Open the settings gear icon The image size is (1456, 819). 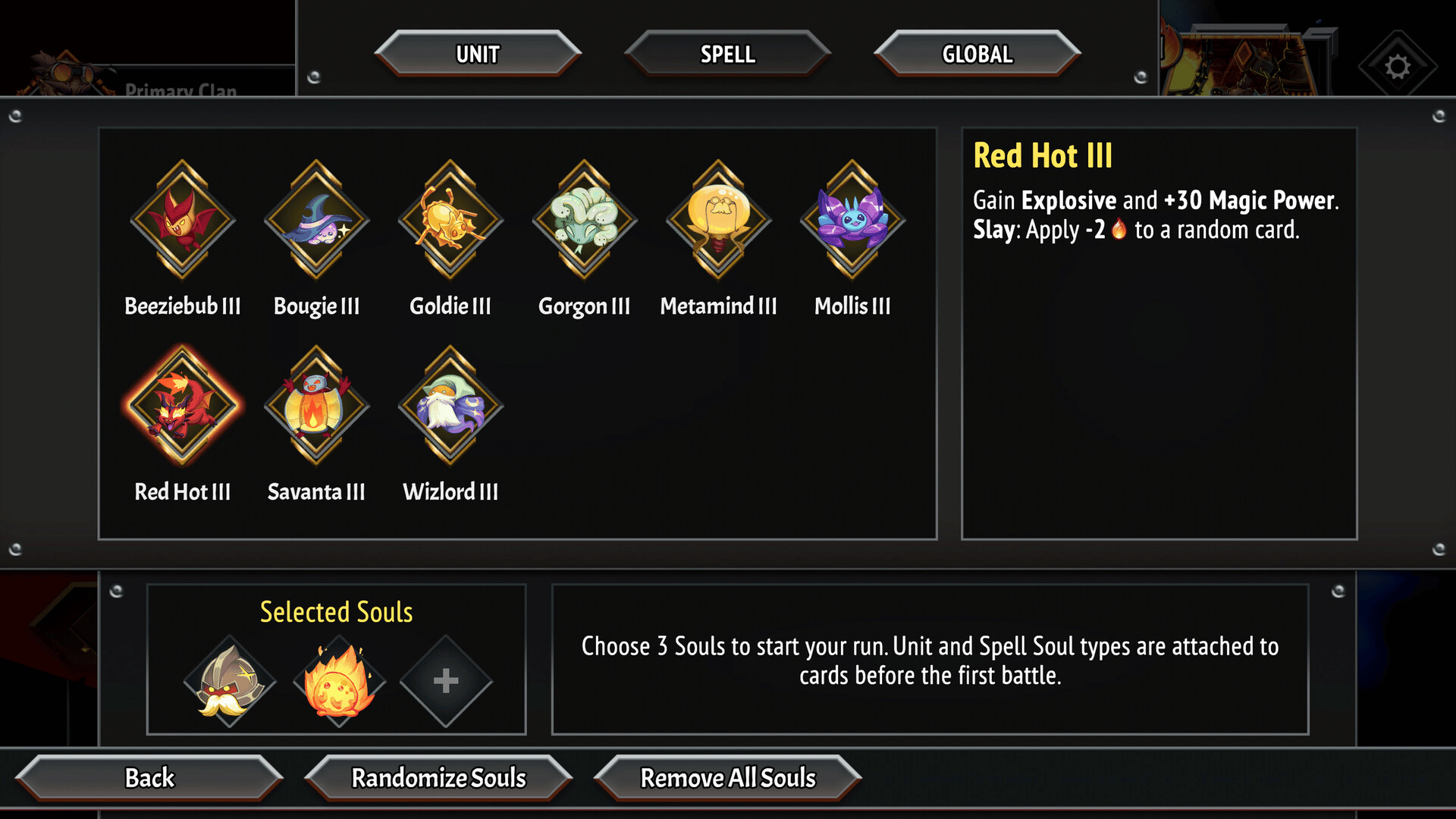coord(1398,67)
